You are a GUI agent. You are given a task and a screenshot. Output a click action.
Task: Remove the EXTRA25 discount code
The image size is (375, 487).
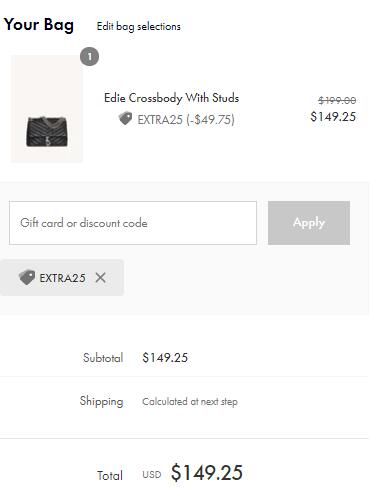100,278
